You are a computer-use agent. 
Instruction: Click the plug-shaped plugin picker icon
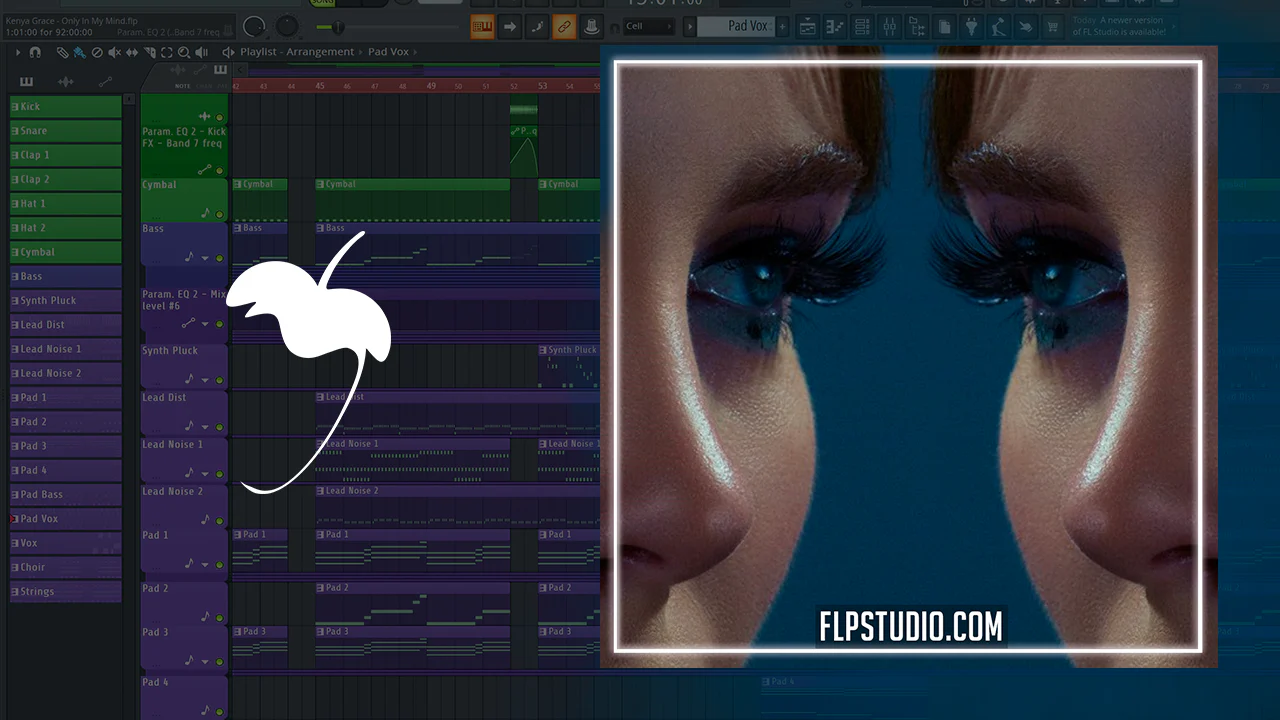click(970, 27)
